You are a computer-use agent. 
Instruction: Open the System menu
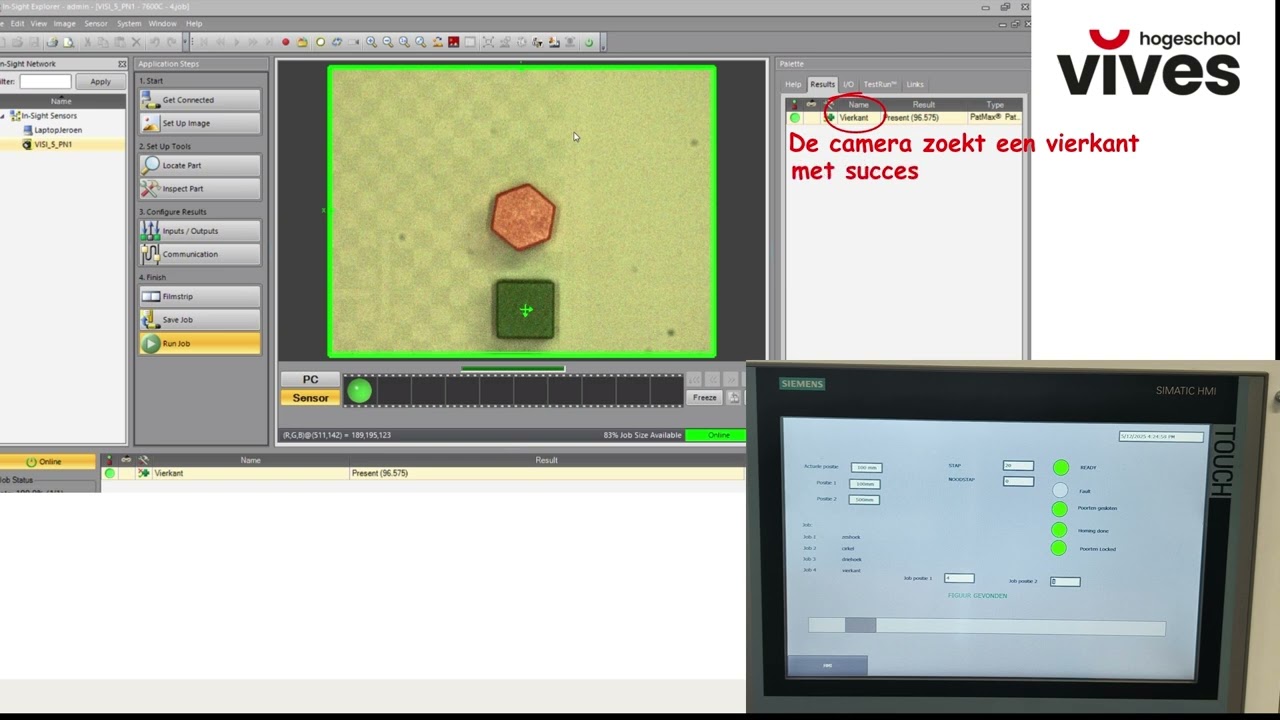129,23
